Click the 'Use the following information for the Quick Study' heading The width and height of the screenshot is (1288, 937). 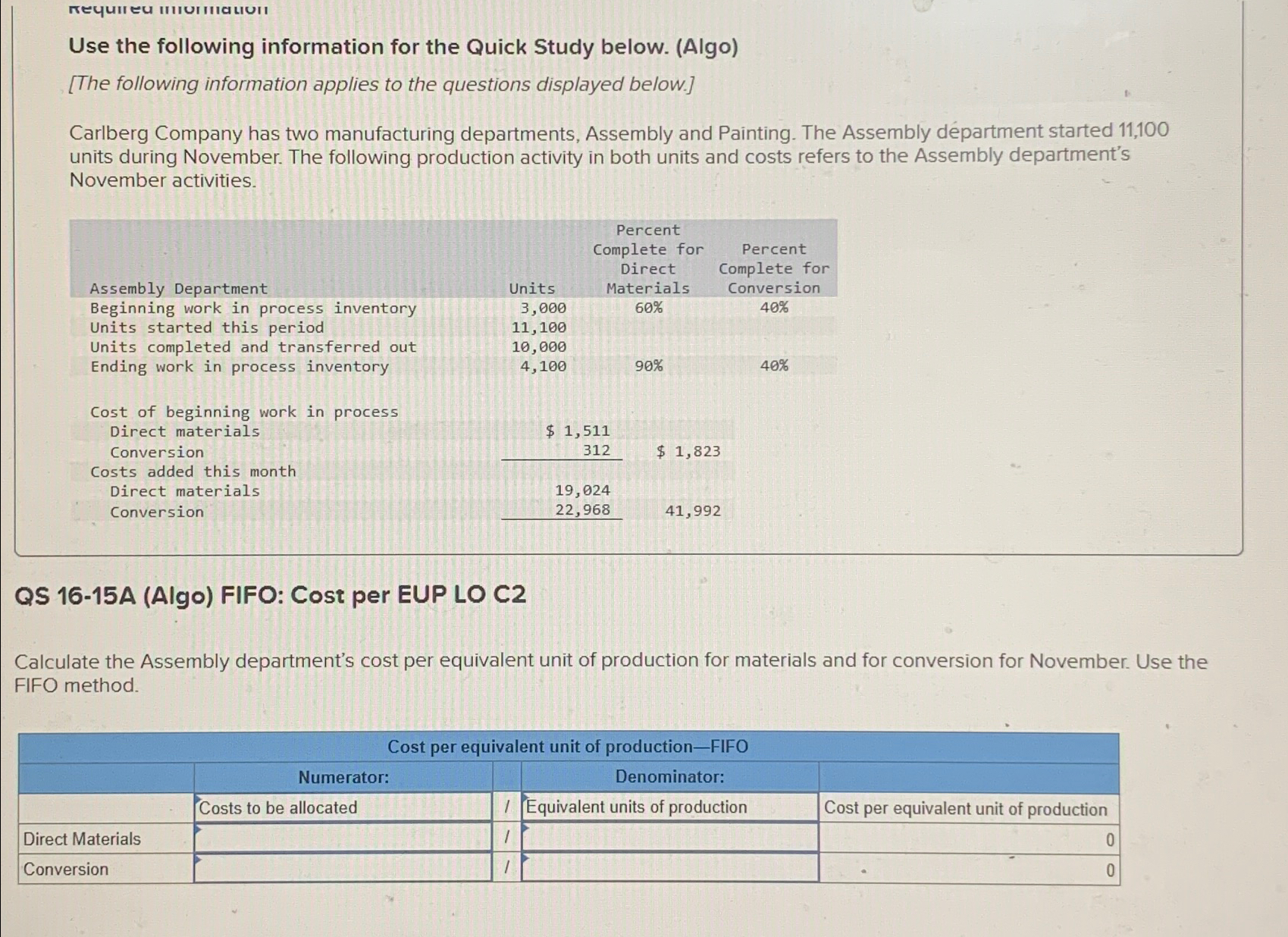pos(403,47)
